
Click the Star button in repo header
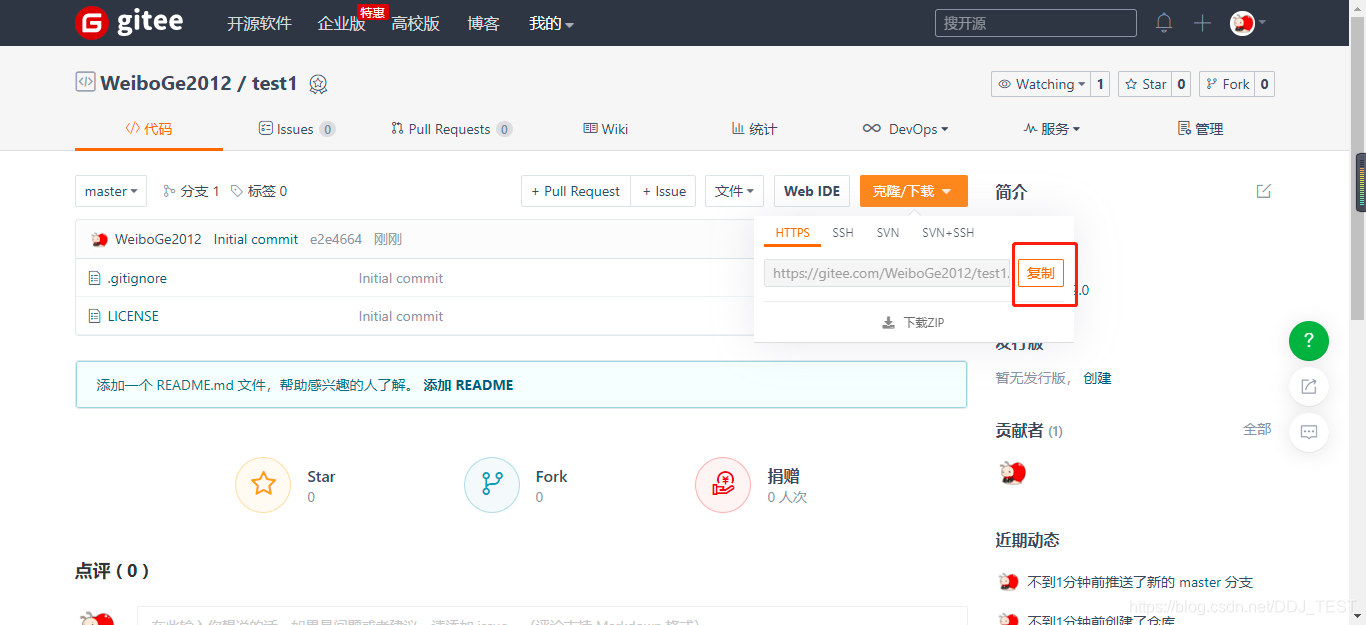click(x=1145, y=84)
